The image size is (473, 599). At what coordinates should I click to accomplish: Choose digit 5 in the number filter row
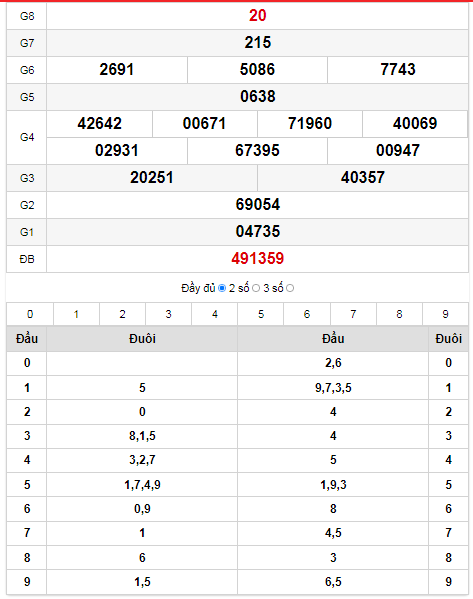click(261, 314)
